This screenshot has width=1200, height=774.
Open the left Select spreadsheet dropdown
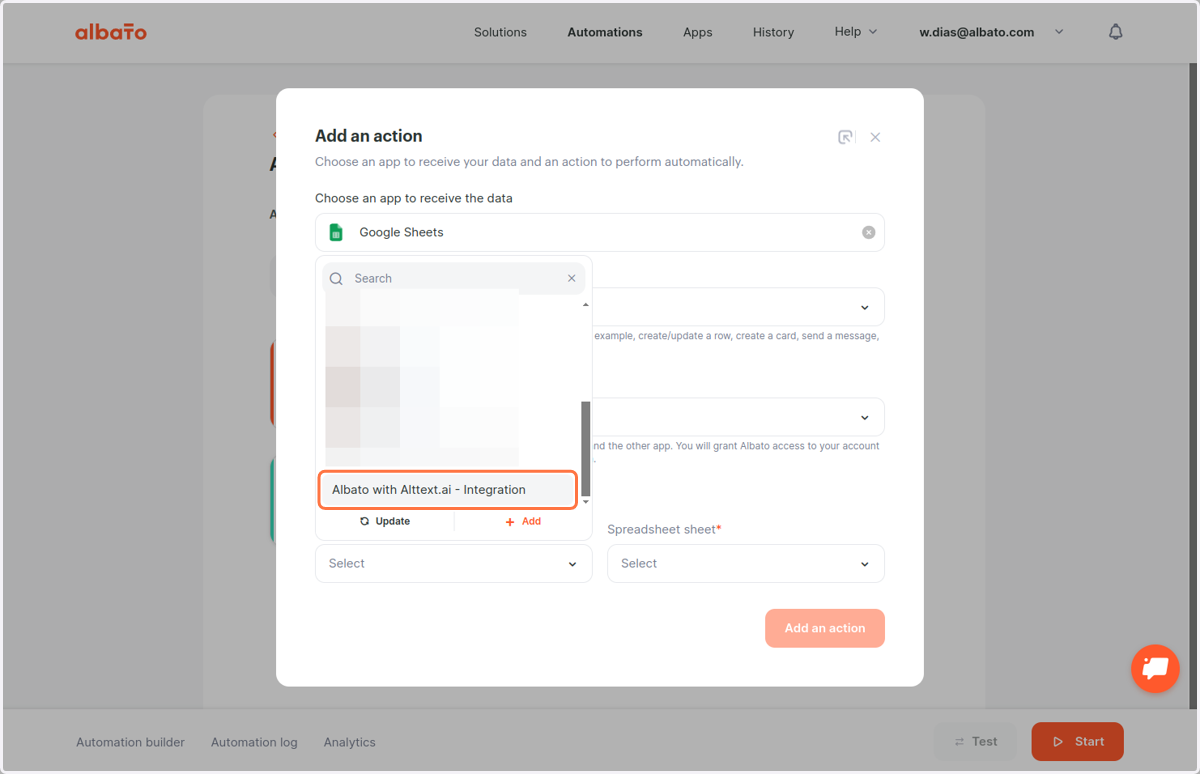click(x=454, y=563)
